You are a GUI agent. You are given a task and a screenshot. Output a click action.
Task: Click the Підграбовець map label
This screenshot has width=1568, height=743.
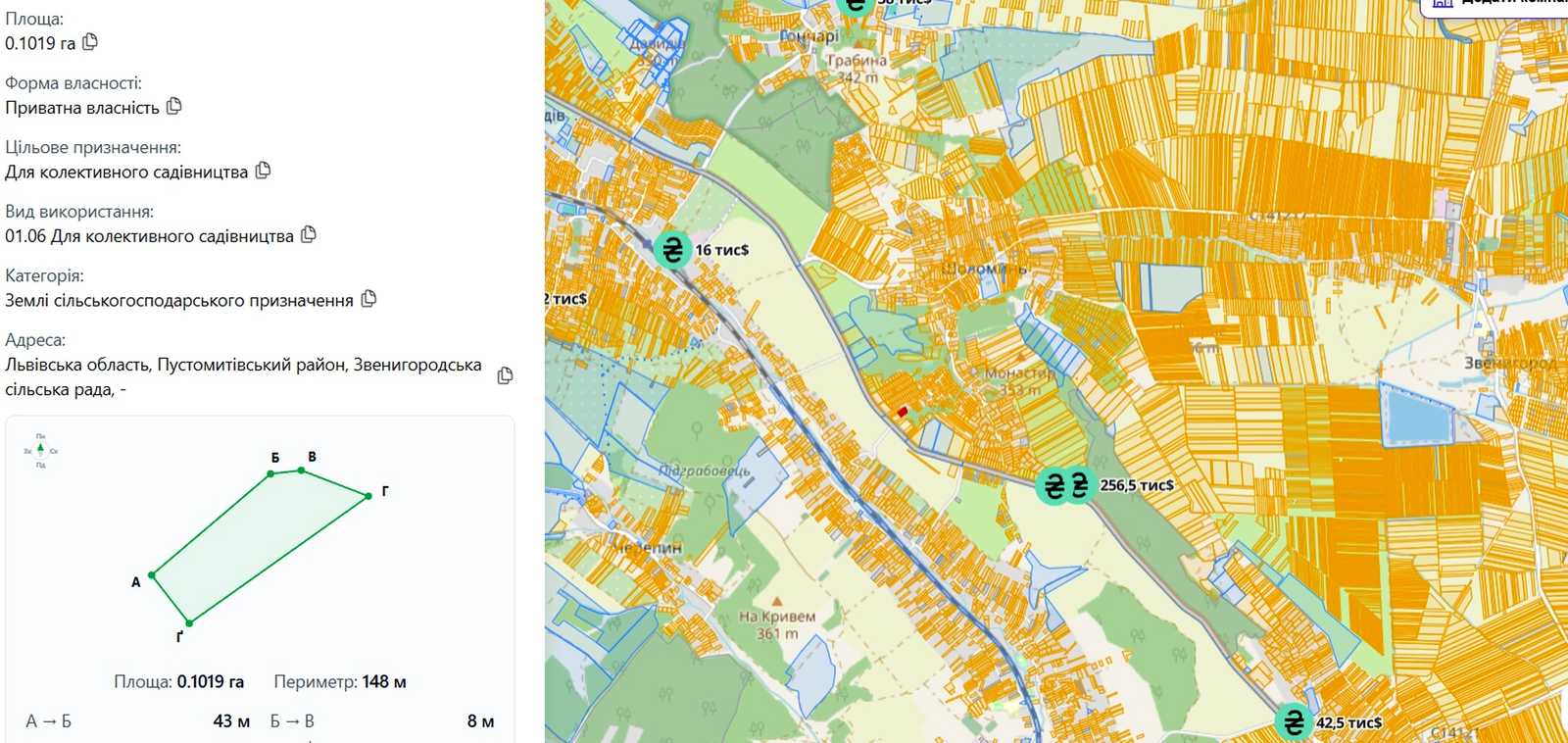[x=705, y=471]
